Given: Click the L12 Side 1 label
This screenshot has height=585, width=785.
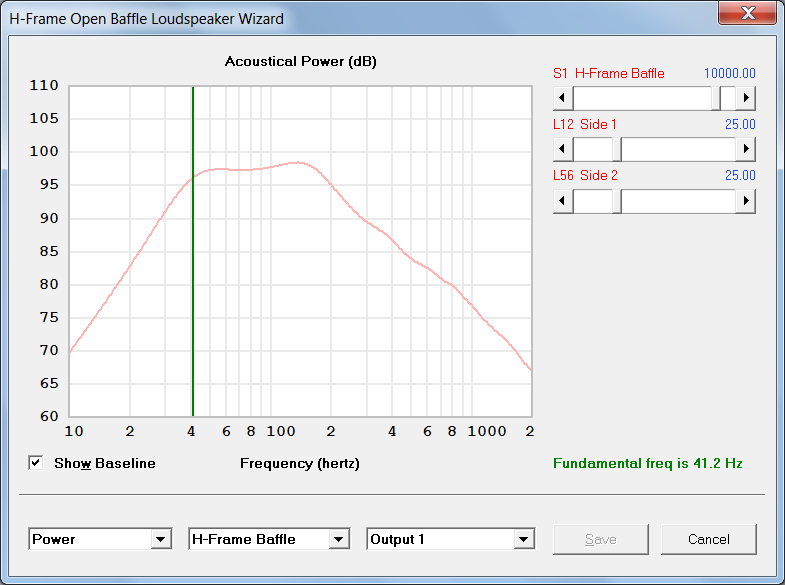Looking at the screenshot, I should pos(585,124).
